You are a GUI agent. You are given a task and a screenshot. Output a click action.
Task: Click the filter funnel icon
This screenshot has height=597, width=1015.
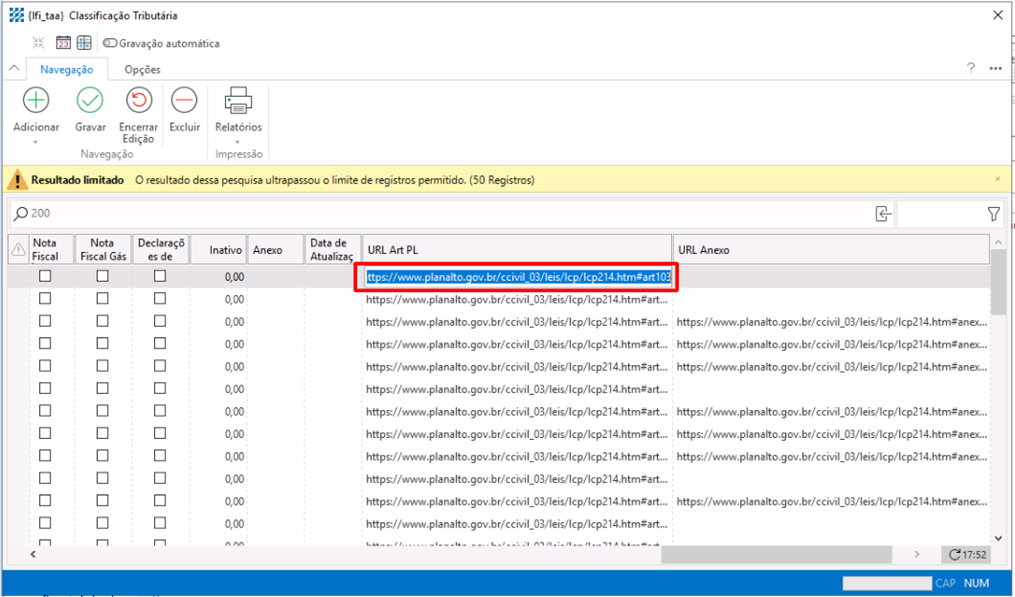(993, 213)
